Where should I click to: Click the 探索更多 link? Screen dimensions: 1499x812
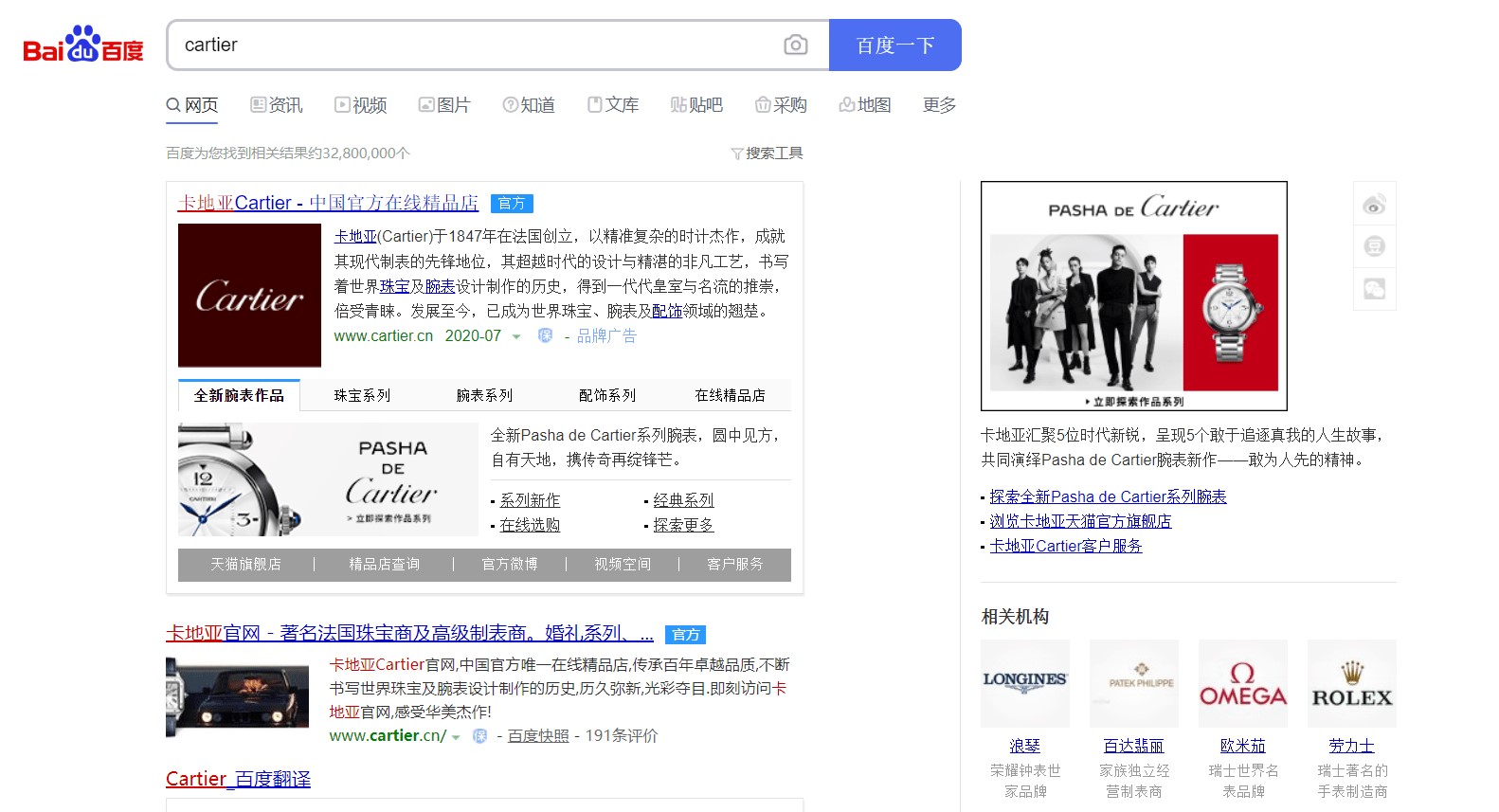click(683, 525)
